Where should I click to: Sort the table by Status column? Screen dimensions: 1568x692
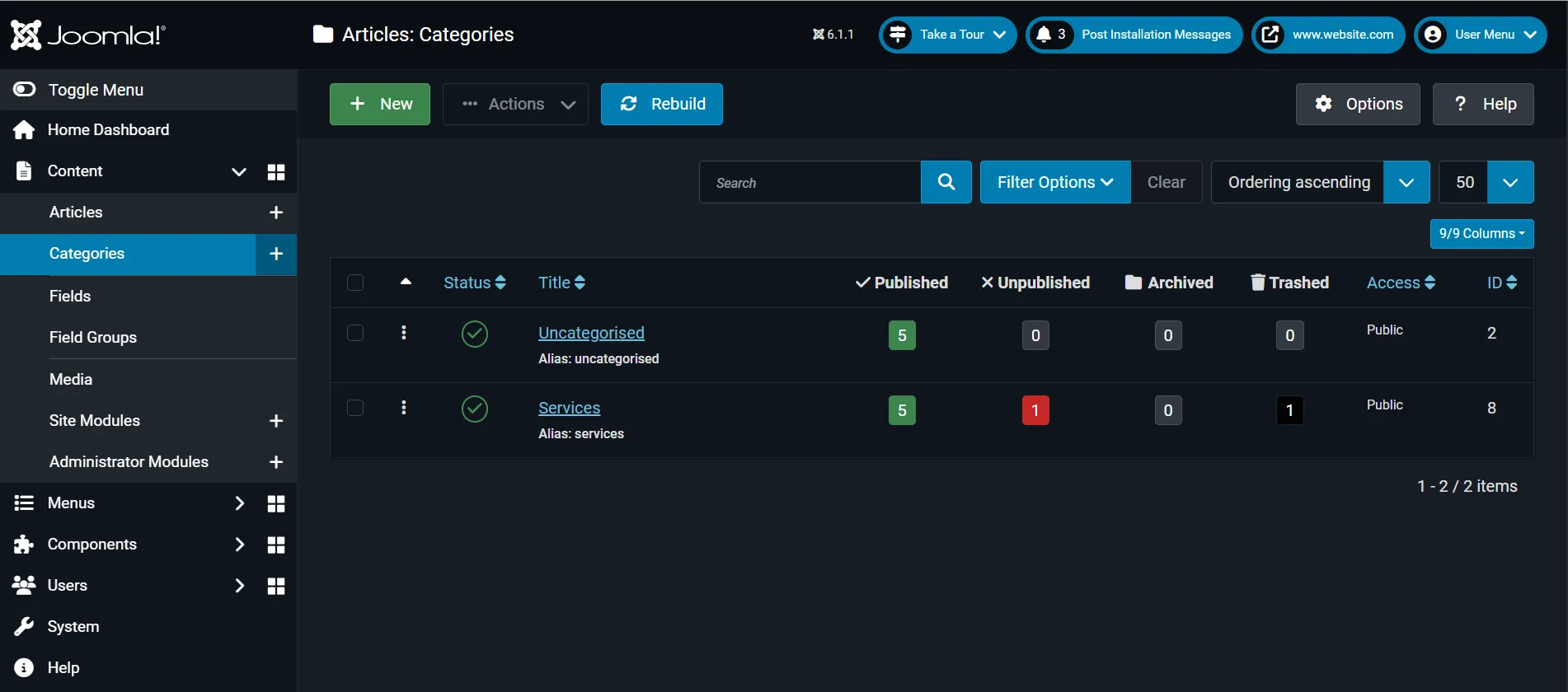[475, 283]
